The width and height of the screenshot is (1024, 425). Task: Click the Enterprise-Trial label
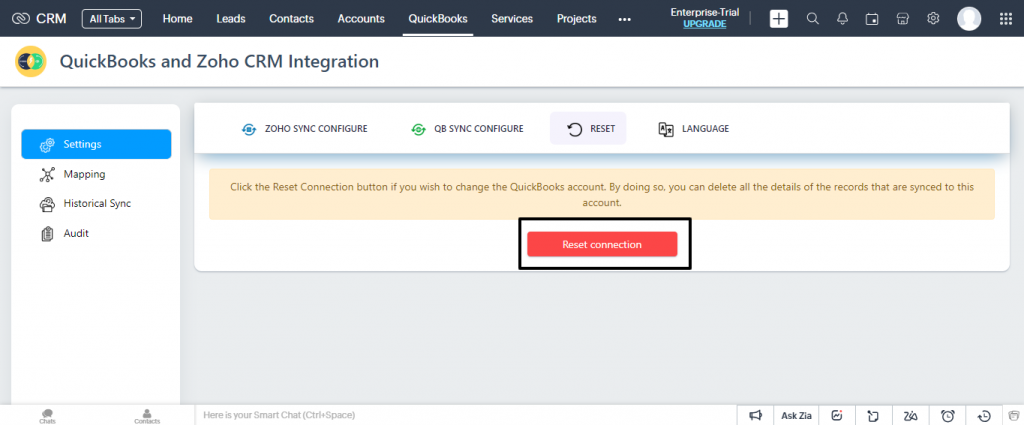705,12
